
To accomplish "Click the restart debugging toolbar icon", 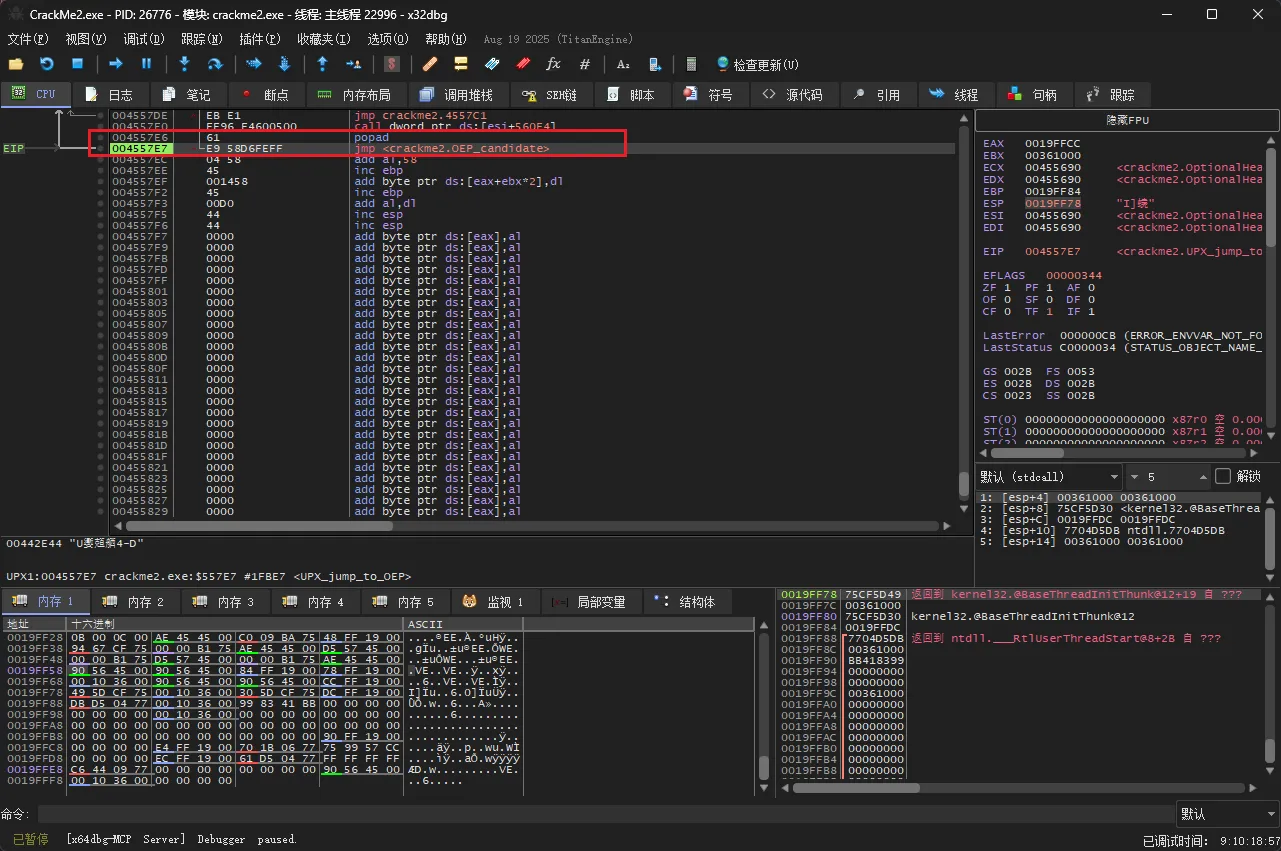I will coord(46,64).
